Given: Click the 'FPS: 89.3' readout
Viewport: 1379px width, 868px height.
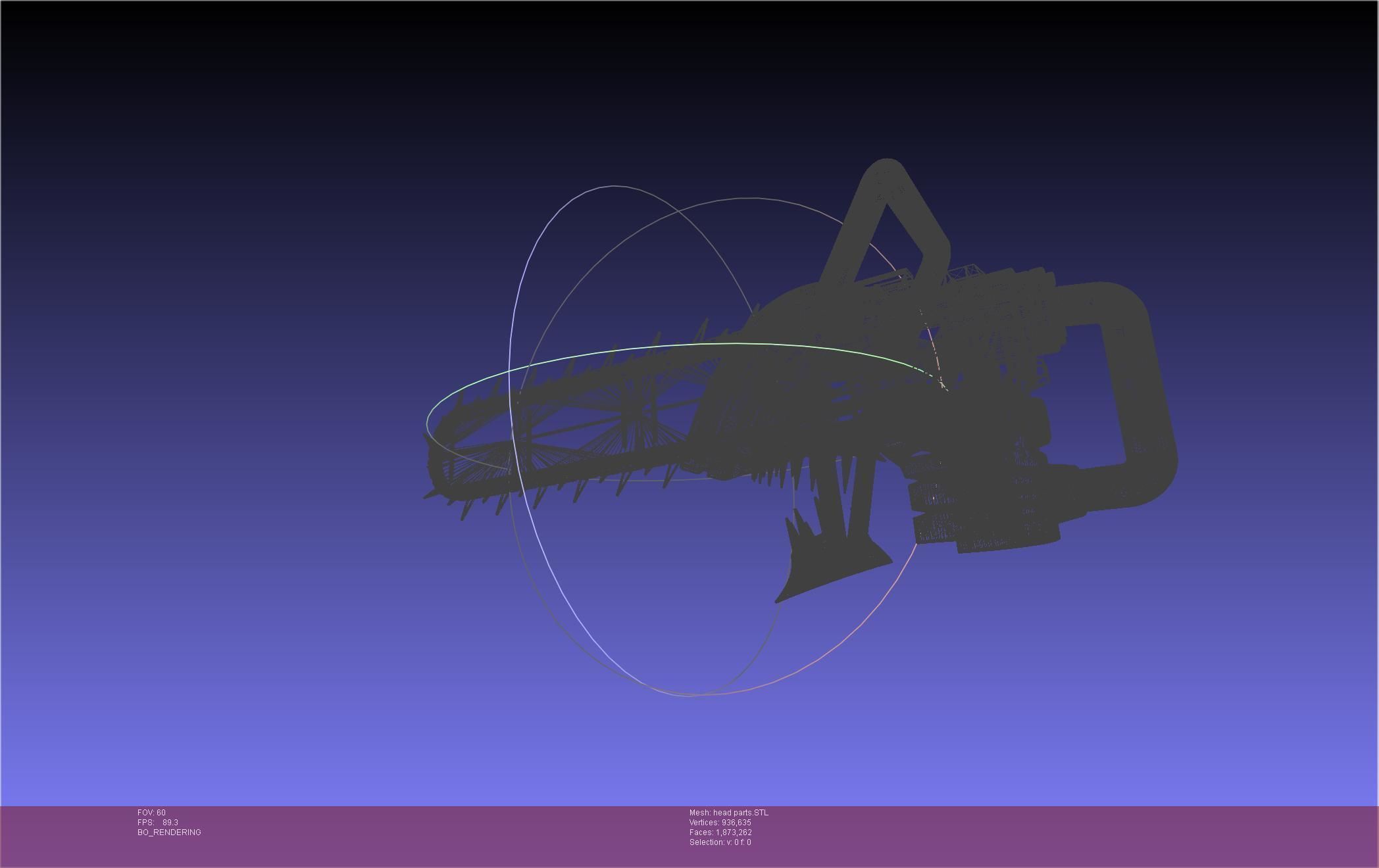Looking at the screenshot, I should pyautogui.click(x=158, y=823).
